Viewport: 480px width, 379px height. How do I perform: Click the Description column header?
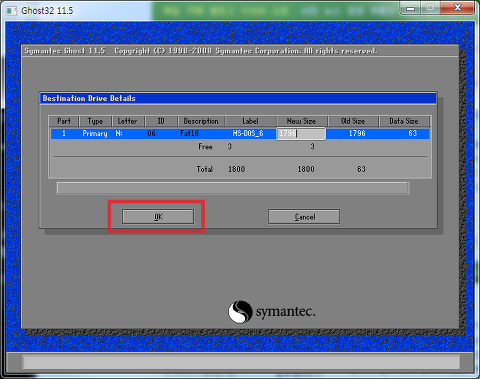pos(201,121)
